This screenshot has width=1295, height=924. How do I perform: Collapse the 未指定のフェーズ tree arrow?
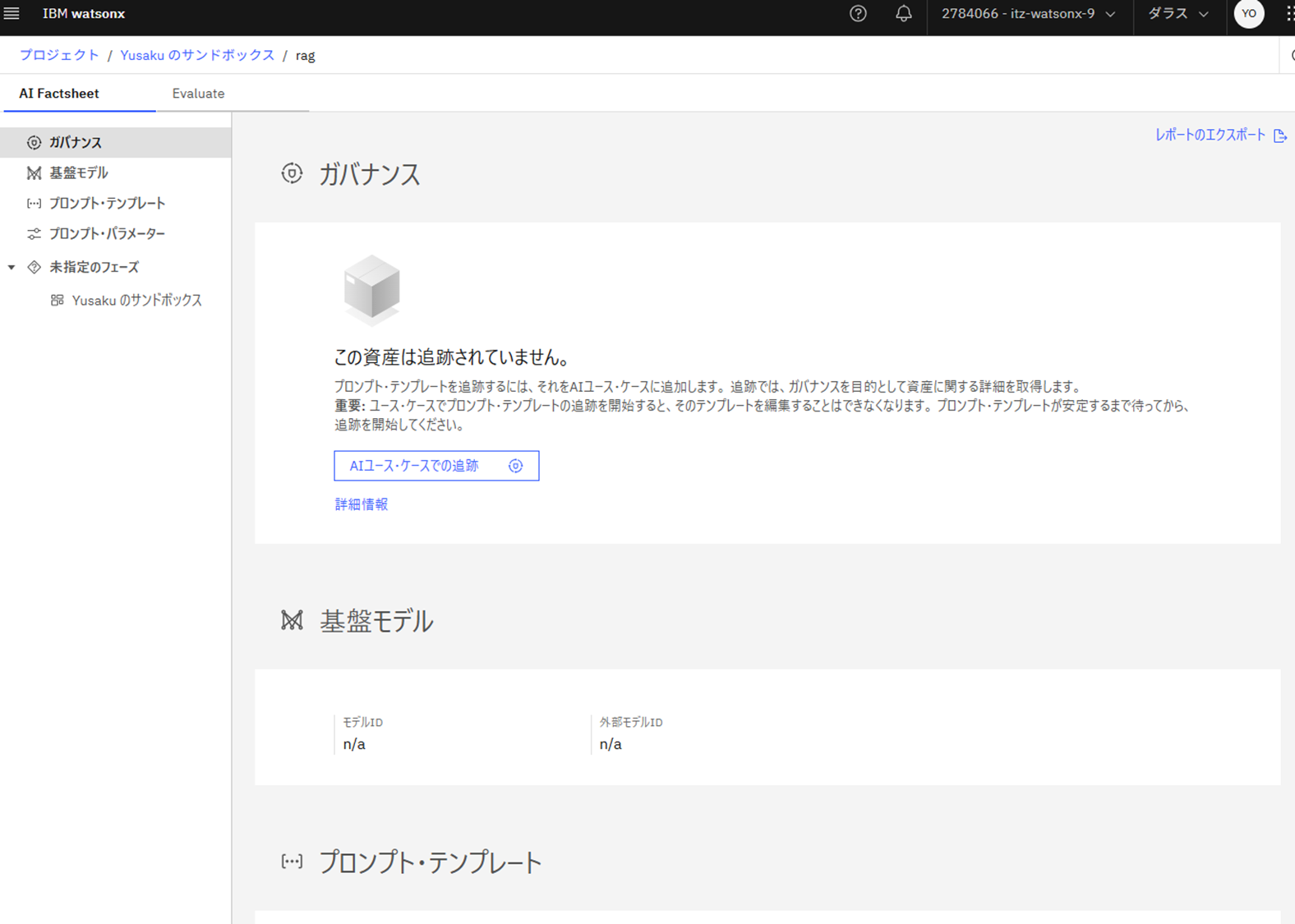tap(12, 267)
